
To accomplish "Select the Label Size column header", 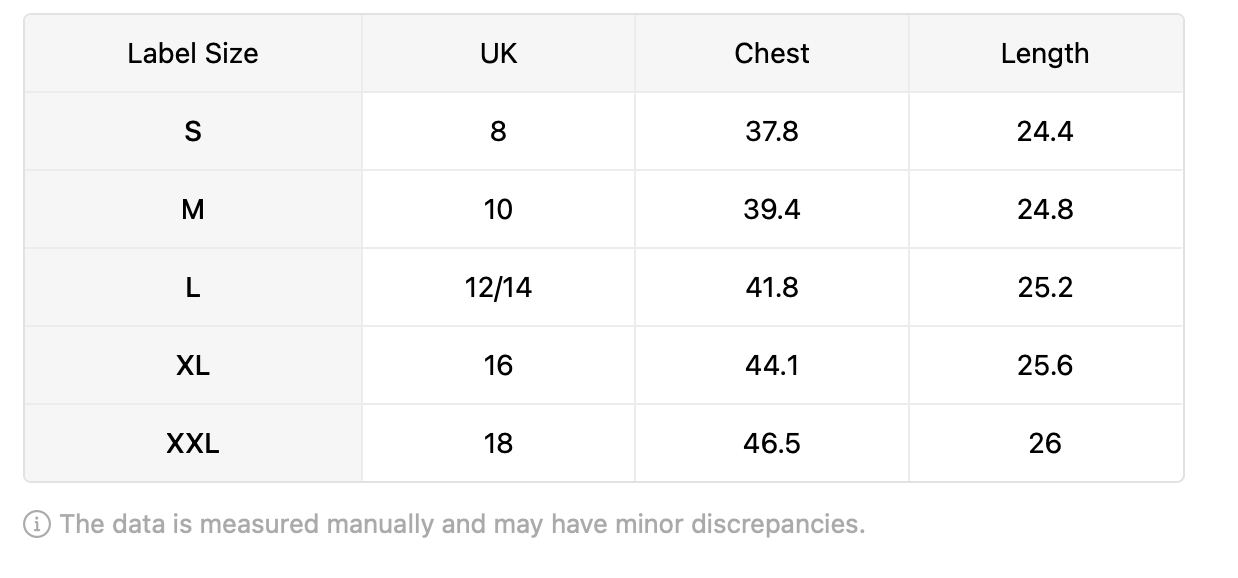I will [x=193, y=53].
